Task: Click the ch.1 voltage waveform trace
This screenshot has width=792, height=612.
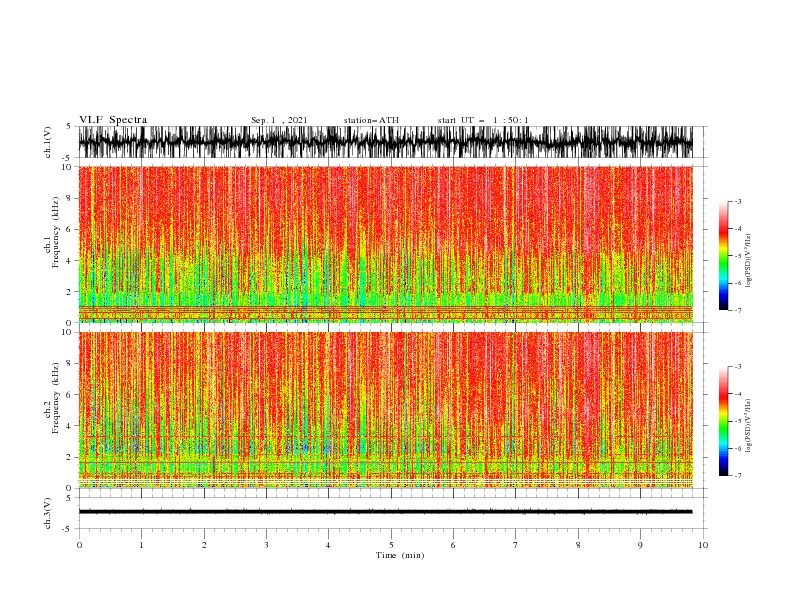Action: [385, 142]
